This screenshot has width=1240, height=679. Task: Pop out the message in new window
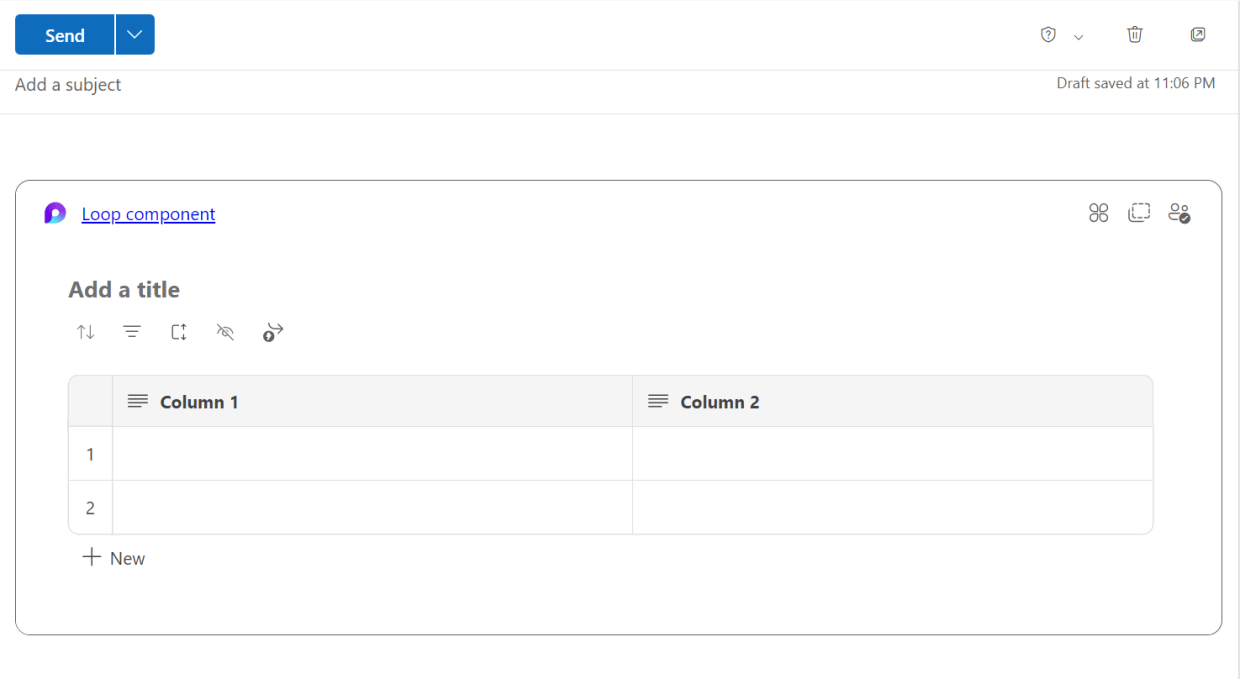(1198, 34)
